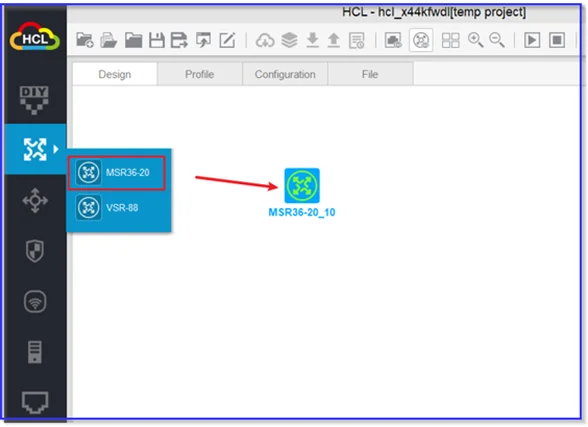This screenshot has width=588, height=427.
Task: Click the open project toolbar icon
Action: click(109, 40)
